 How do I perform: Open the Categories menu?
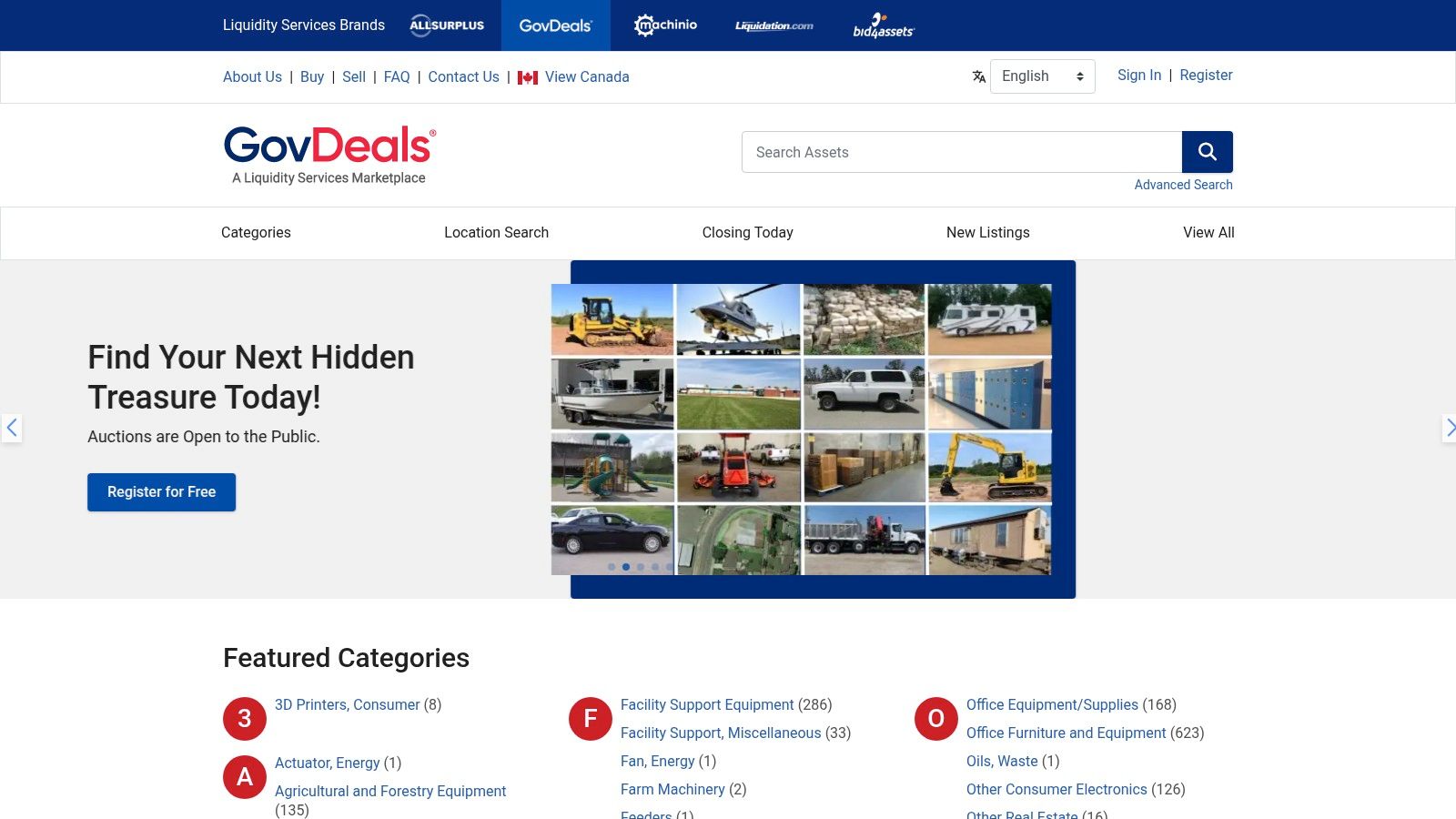256,233
